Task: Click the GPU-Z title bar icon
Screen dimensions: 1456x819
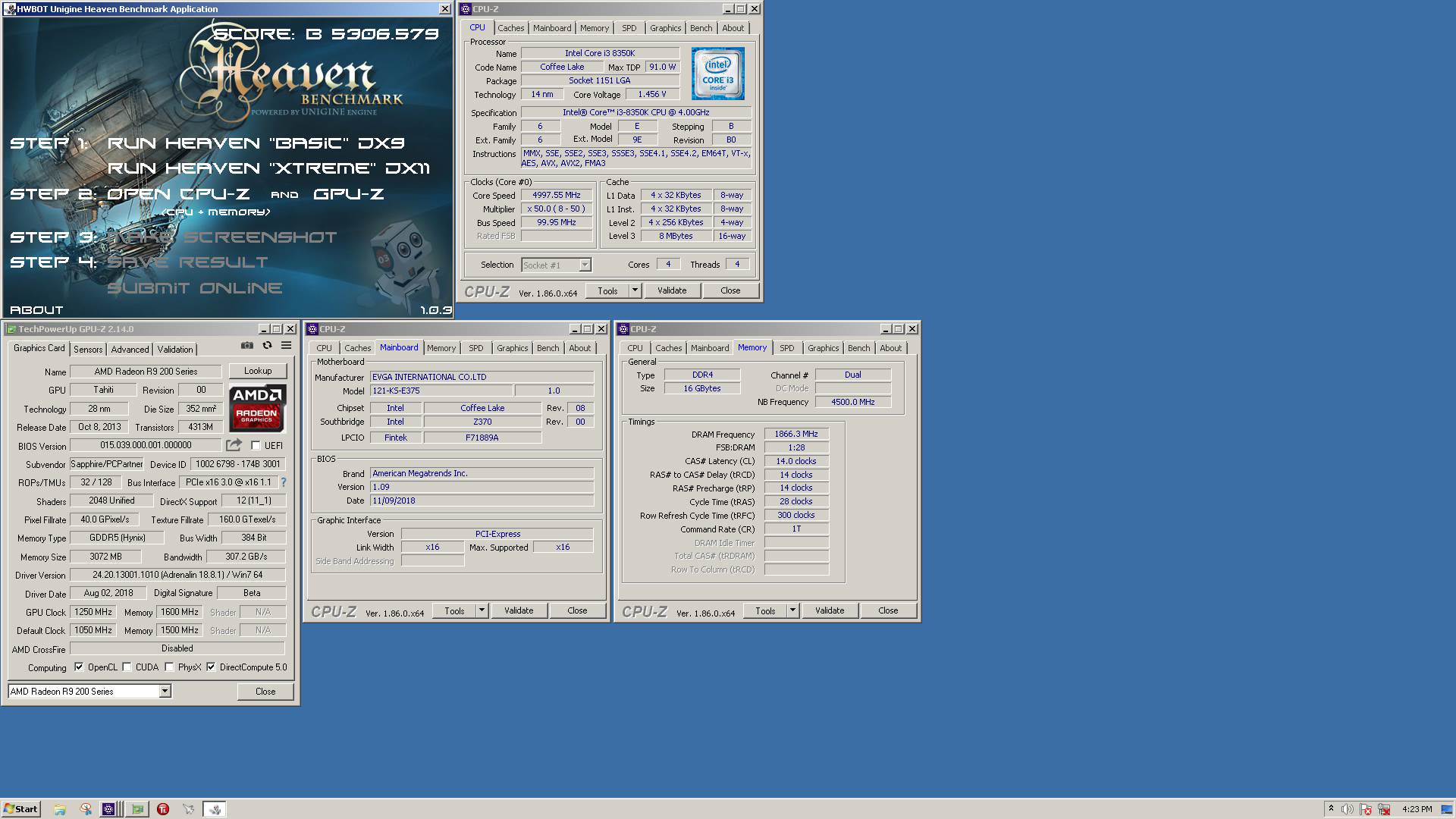Action: (x=11, y=329)
